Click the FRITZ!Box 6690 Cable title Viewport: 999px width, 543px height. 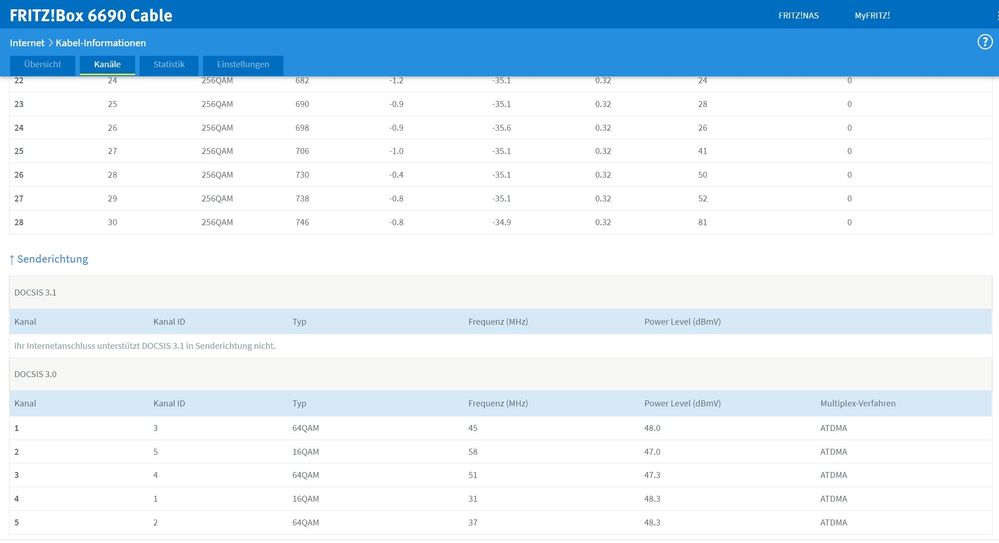point(91,15)
